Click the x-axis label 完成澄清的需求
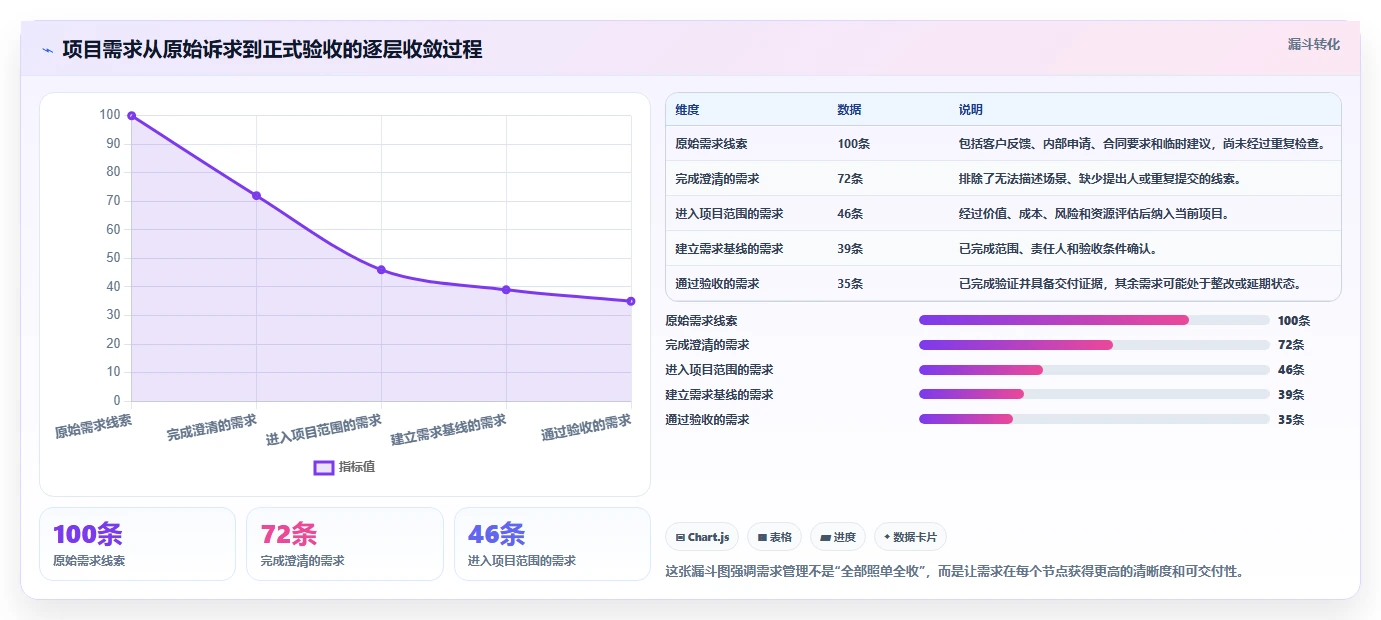1381x620 pixels. [x=212, y=428]
